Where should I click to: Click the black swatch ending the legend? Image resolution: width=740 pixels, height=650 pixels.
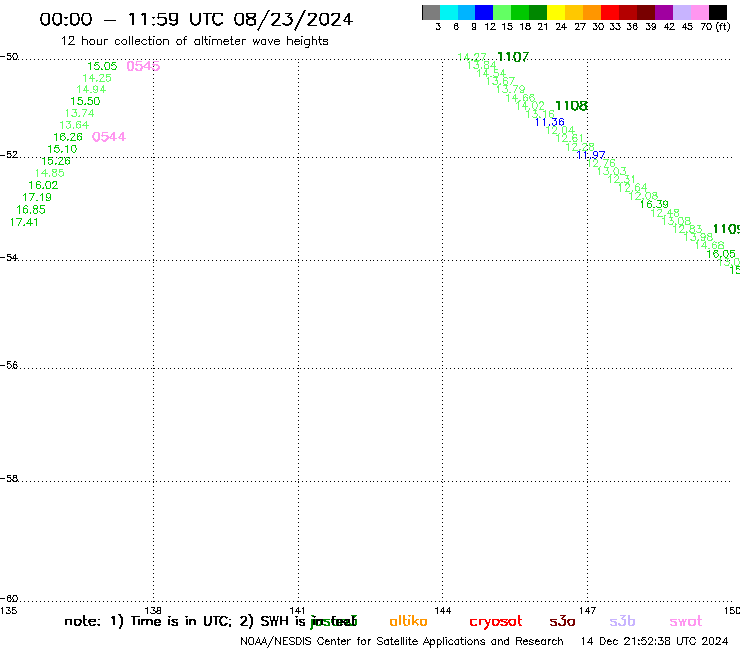717,12
